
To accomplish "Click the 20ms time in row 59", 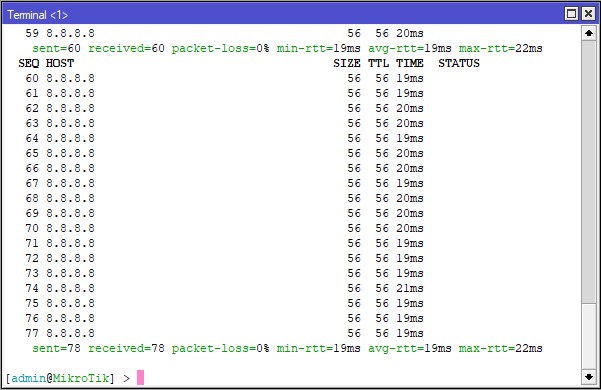I will point(410,33).
